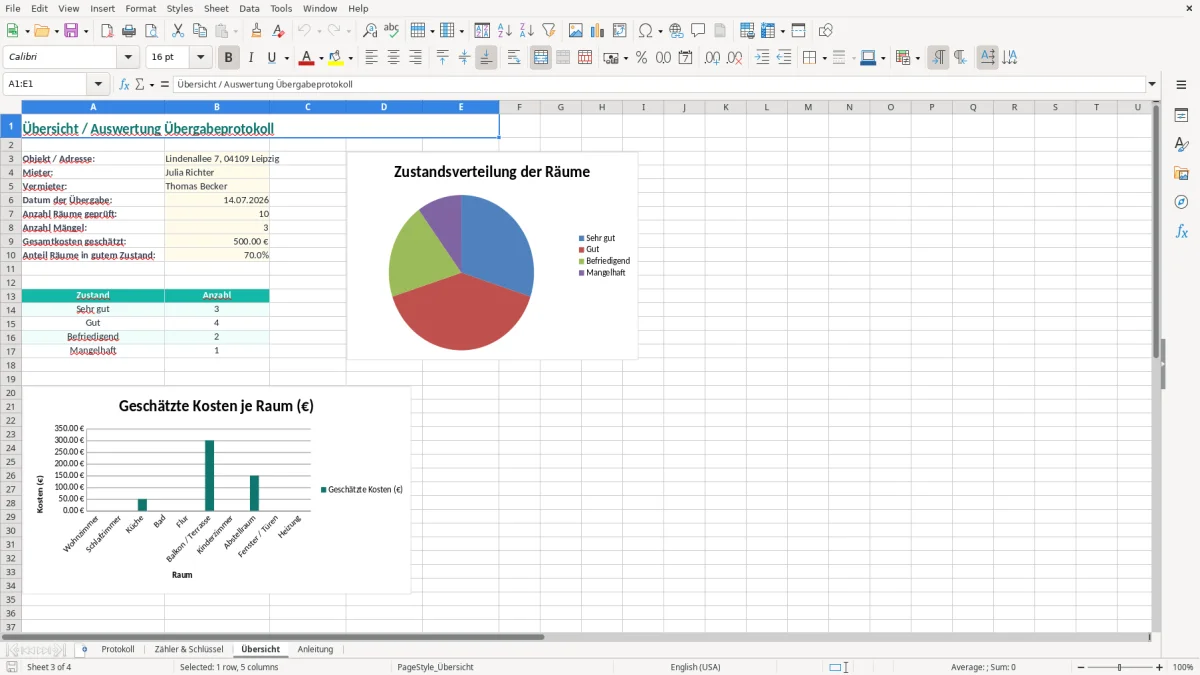Click the Save document icon

[71, 31]
